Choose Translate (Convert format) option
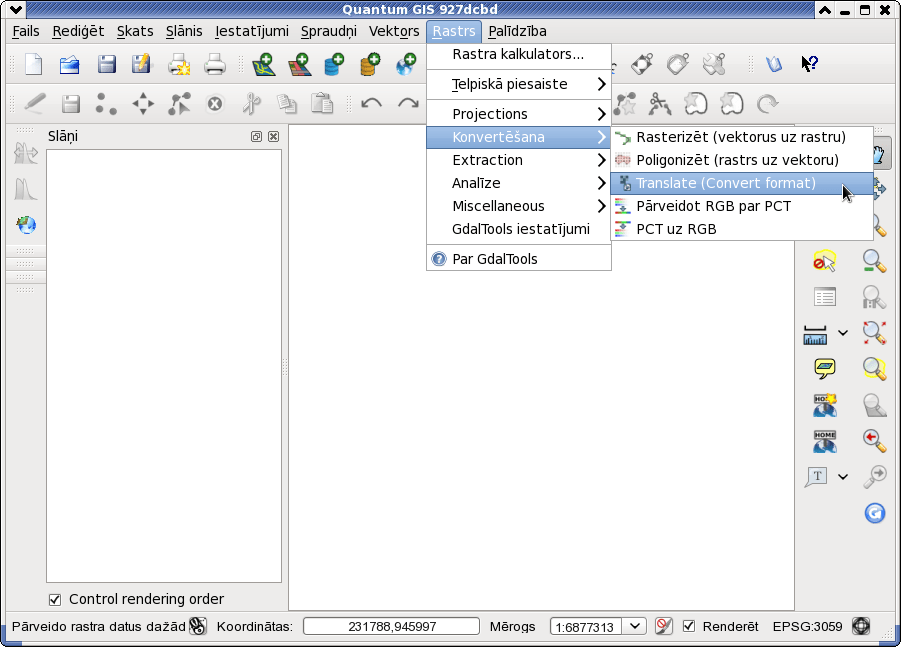The height and width of the screenshot is (647, 901). tap(742, 183)
